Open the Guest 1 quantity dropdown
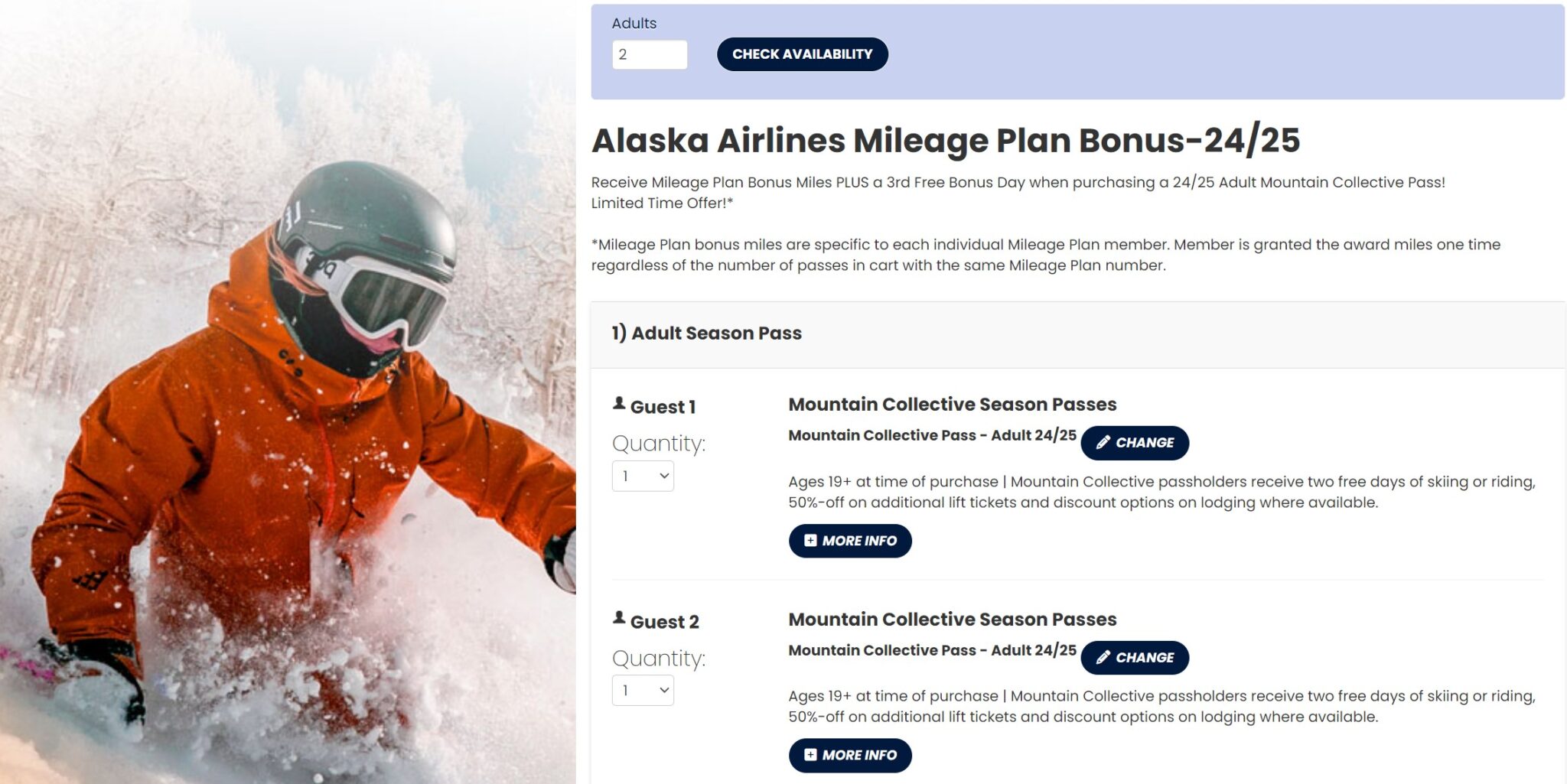This screenshot has width=1567, height=784. pos(643,476)
